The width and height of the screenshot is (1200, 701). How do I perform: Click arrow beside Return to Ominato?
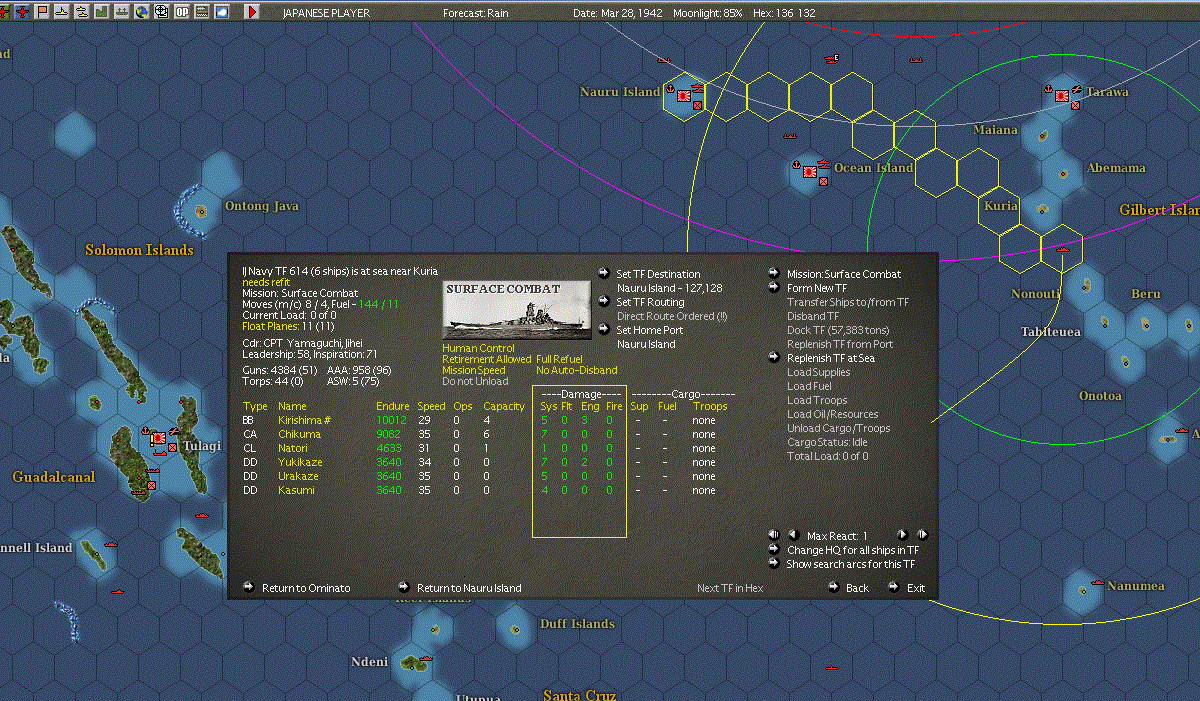click(249, 587)
